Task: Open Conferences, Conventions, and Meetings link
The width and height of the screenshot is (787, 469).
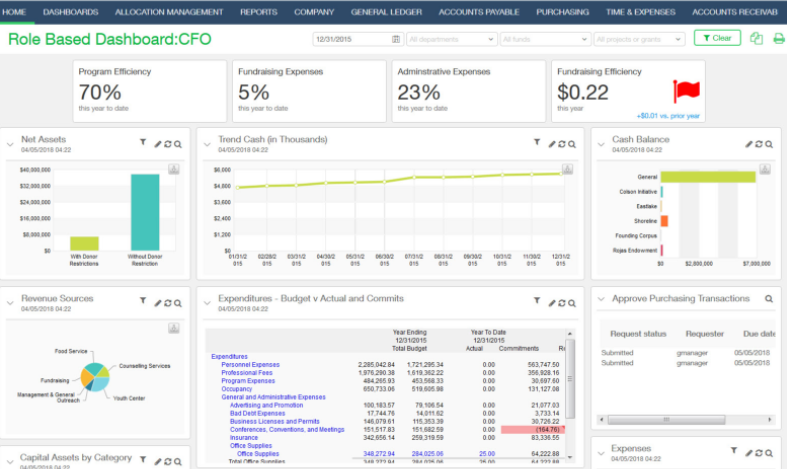Action: click(287, 429)
